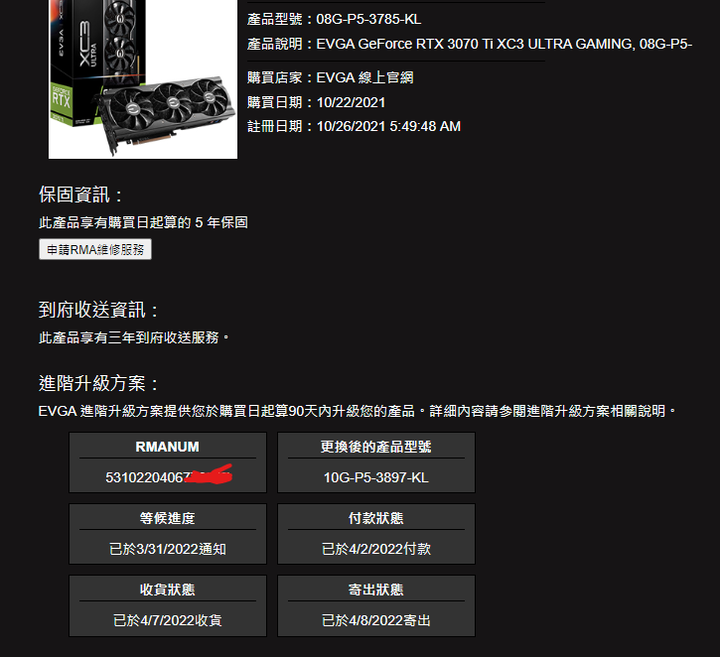
Task: Click the 付款狀態 header cell
Action: coord(376,518)
